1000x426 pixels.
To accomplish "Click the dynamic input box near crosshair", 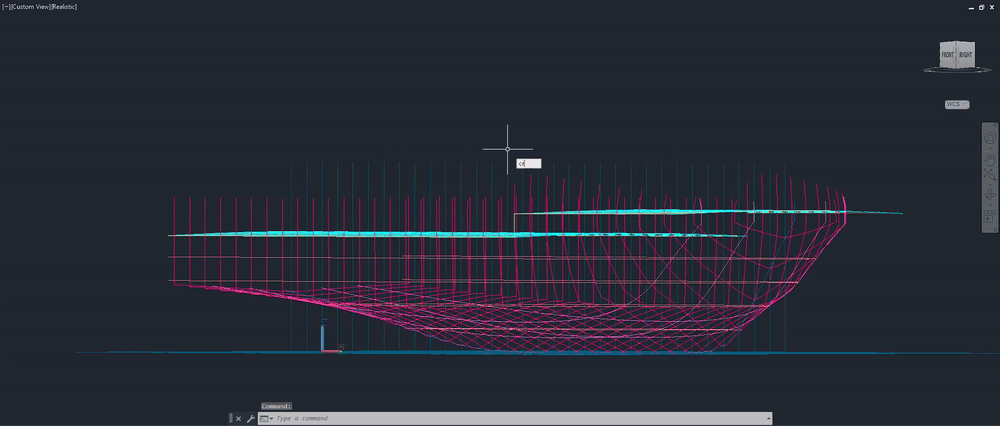I will [529, 164].
